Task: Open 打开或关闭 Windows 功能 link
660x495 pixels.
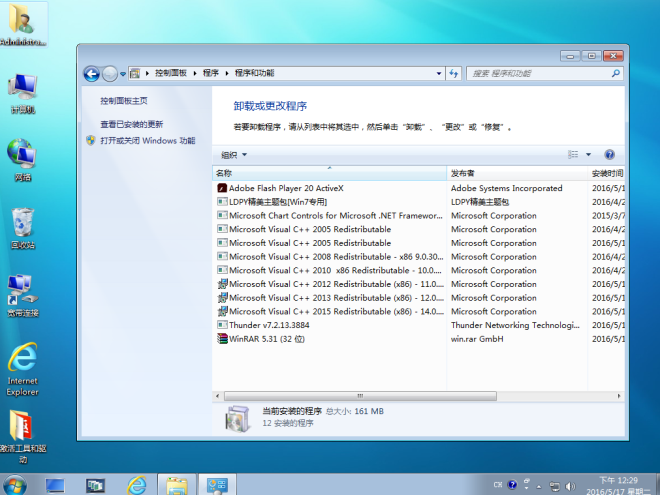Action: pos(148,141)
